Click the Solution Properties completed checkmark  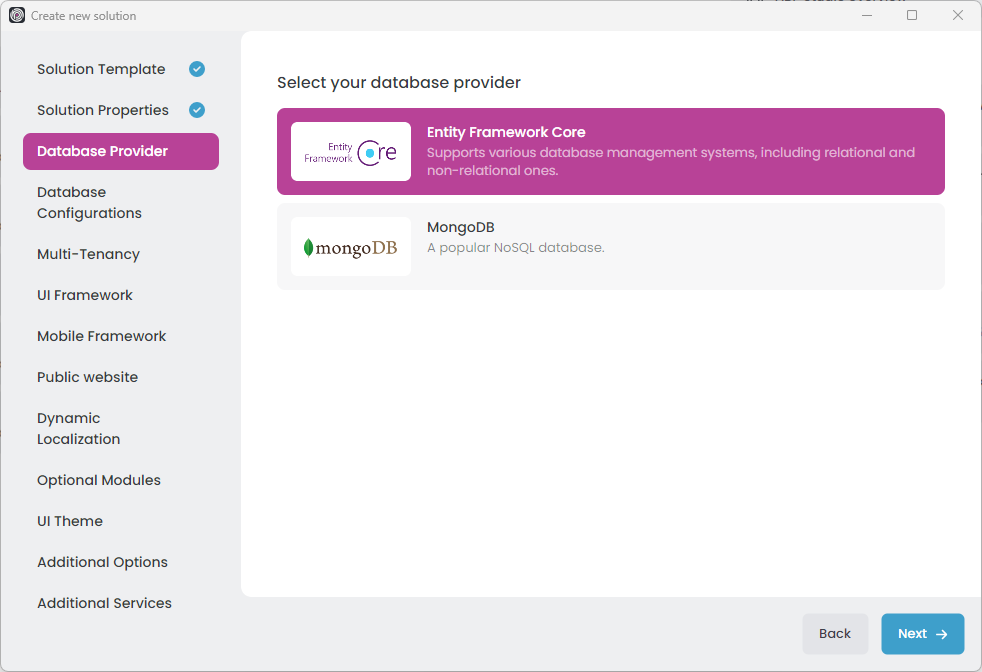(x=197, y=110)
